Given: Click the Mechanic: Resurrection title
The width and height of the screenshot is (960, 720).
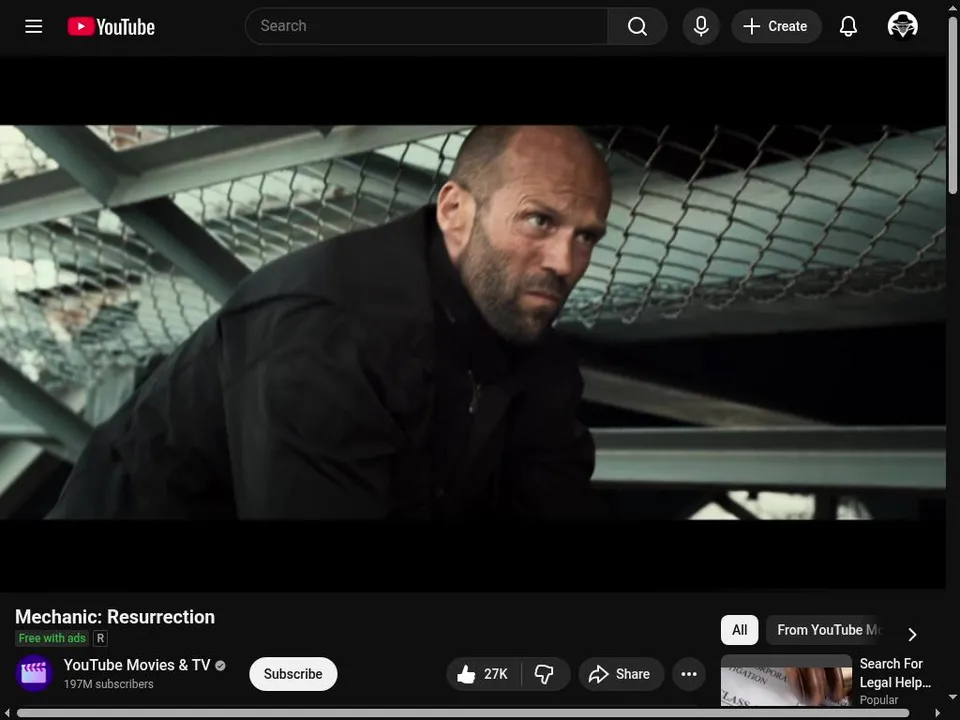Looking at the screenshot, I should point(115,617).
